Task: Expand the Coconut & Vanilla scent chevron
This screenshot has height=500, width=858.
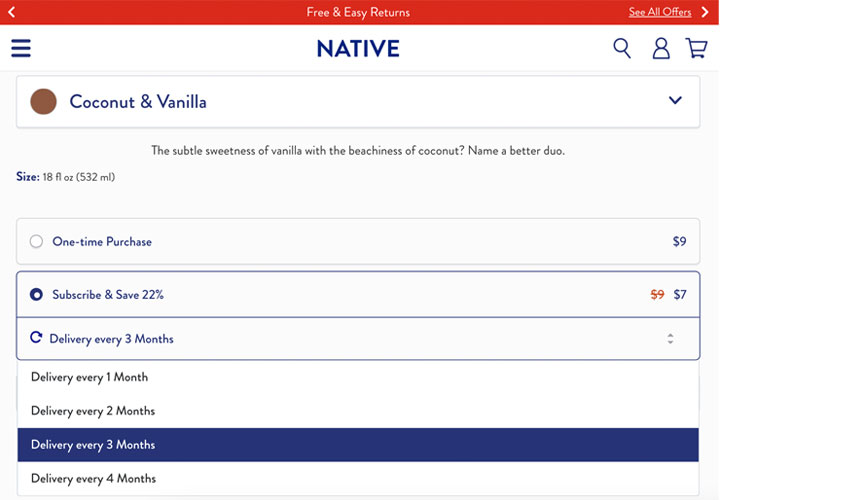Action: point(675,101)
